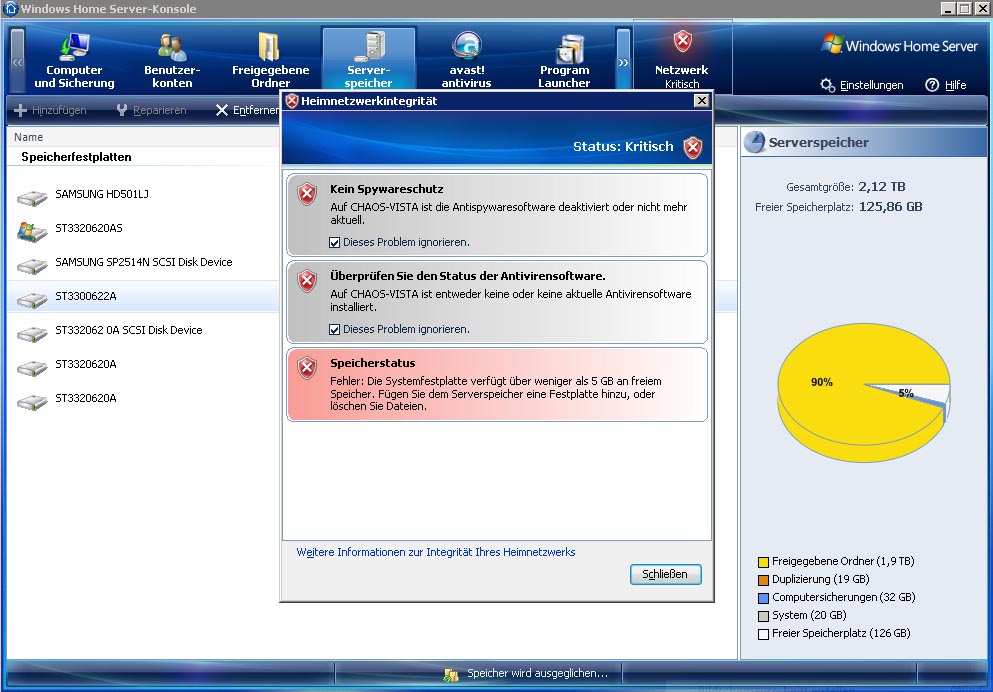
Task: Click the Speicherstatus error heading
Action: [372, 363]
